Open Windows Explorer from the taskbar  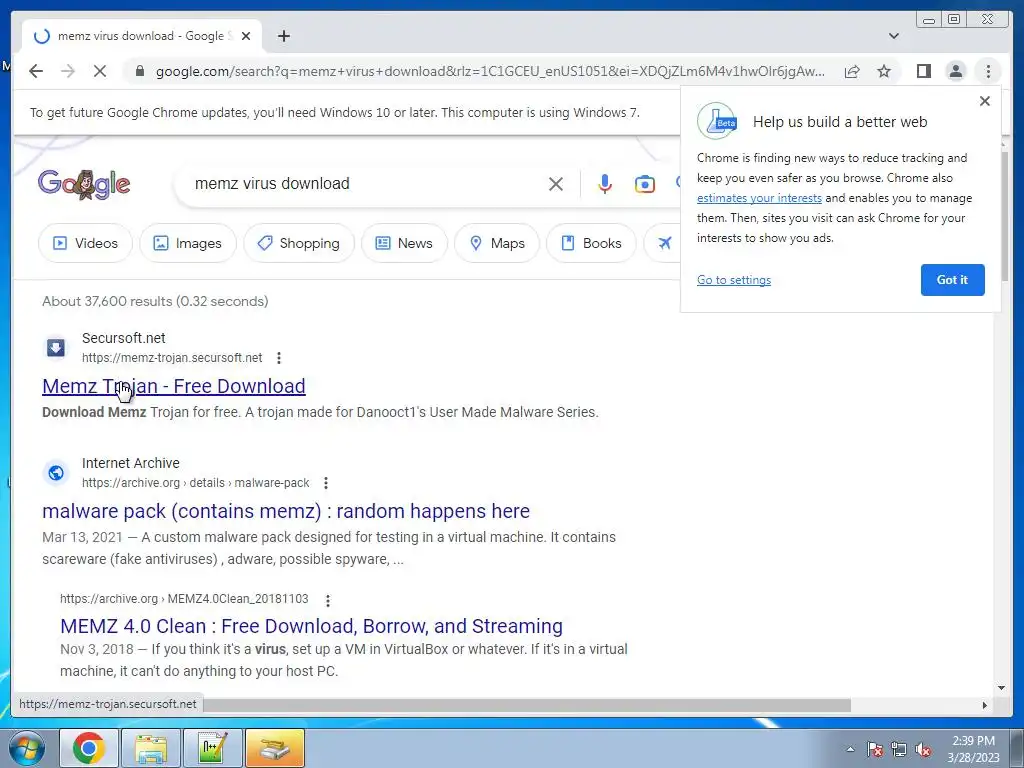point(150,748)
